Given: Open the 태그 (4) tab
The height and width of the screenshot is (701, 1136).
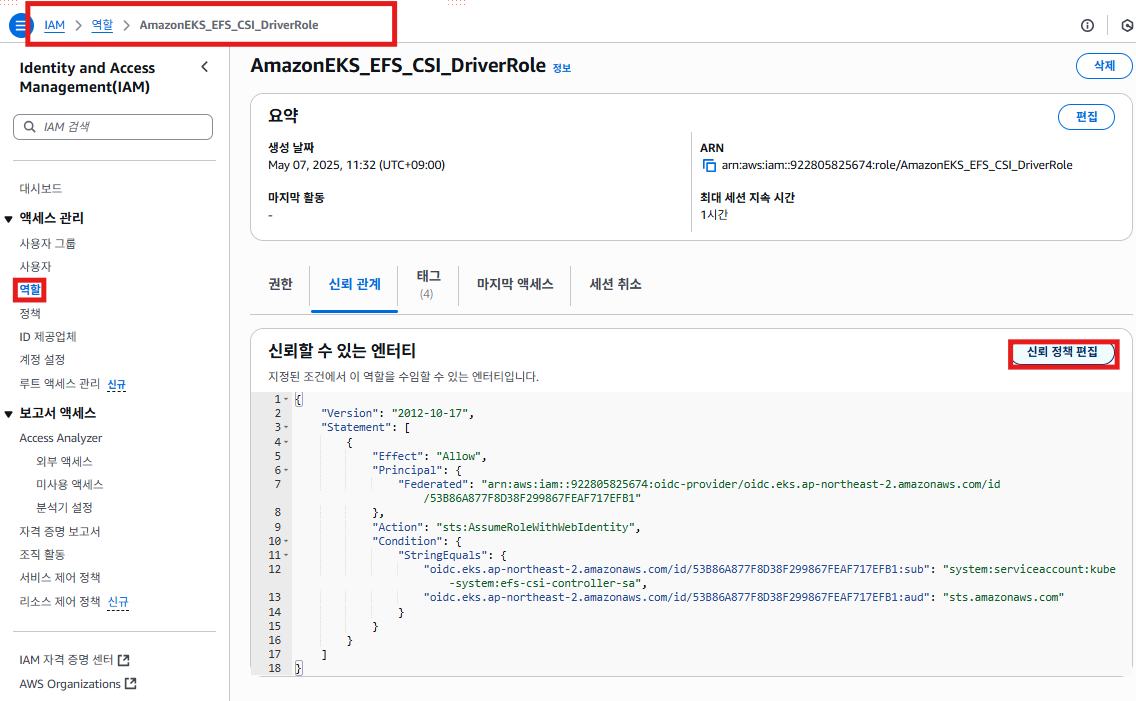Looking at the screenshot, I should pyautogui.click(x=428, y=285).
